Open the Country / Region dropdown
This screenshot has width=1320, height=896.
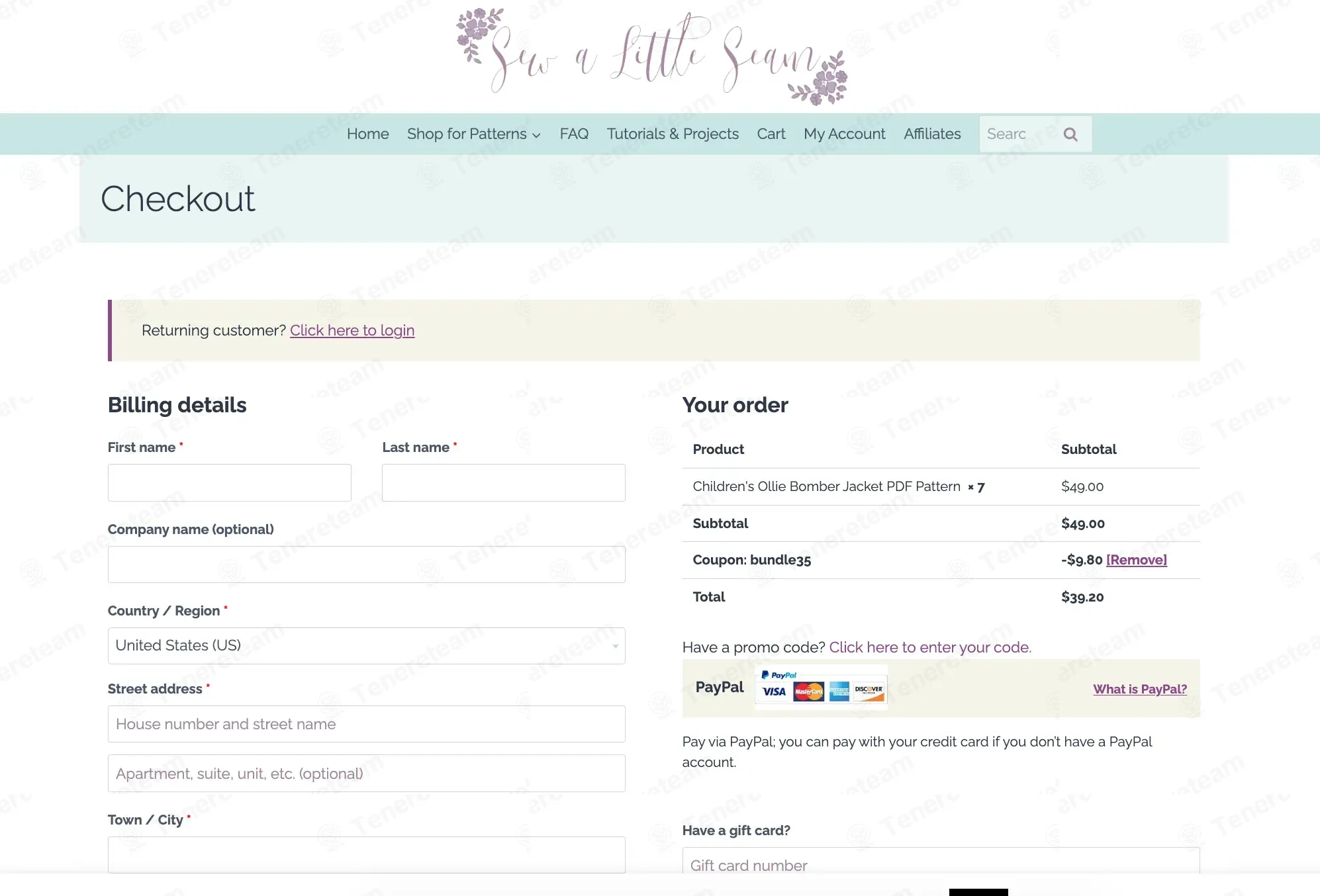tap(366, 646)
